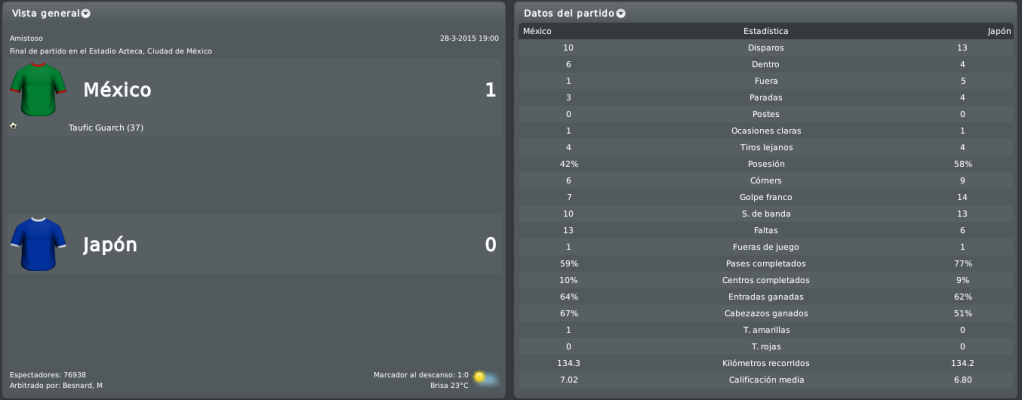Select the Kilómetros recorridos row
The width and height of the screenshot is (1022, 400).
766,363
